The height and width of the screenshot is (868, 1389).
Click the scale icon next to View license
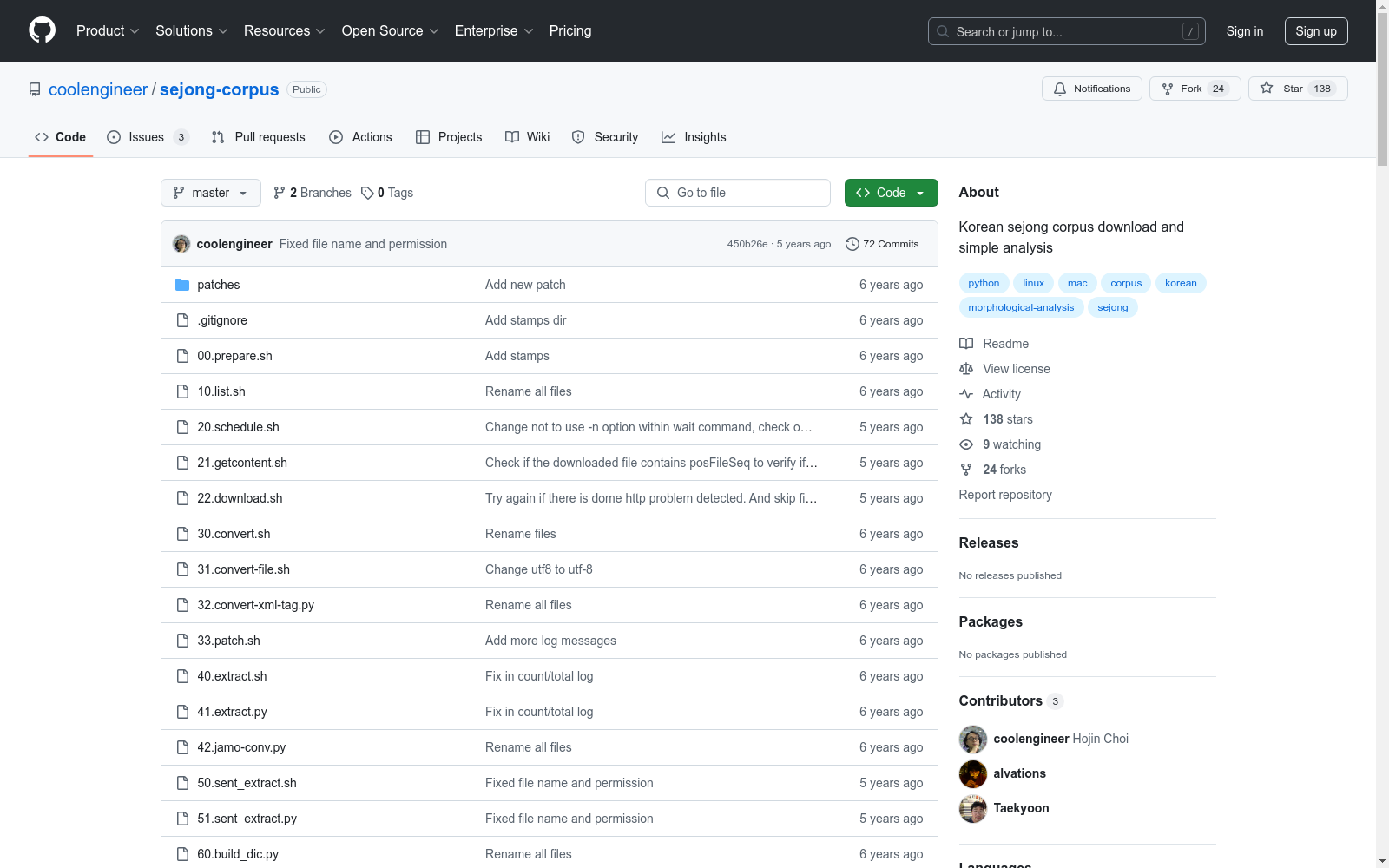click(966, 369)
